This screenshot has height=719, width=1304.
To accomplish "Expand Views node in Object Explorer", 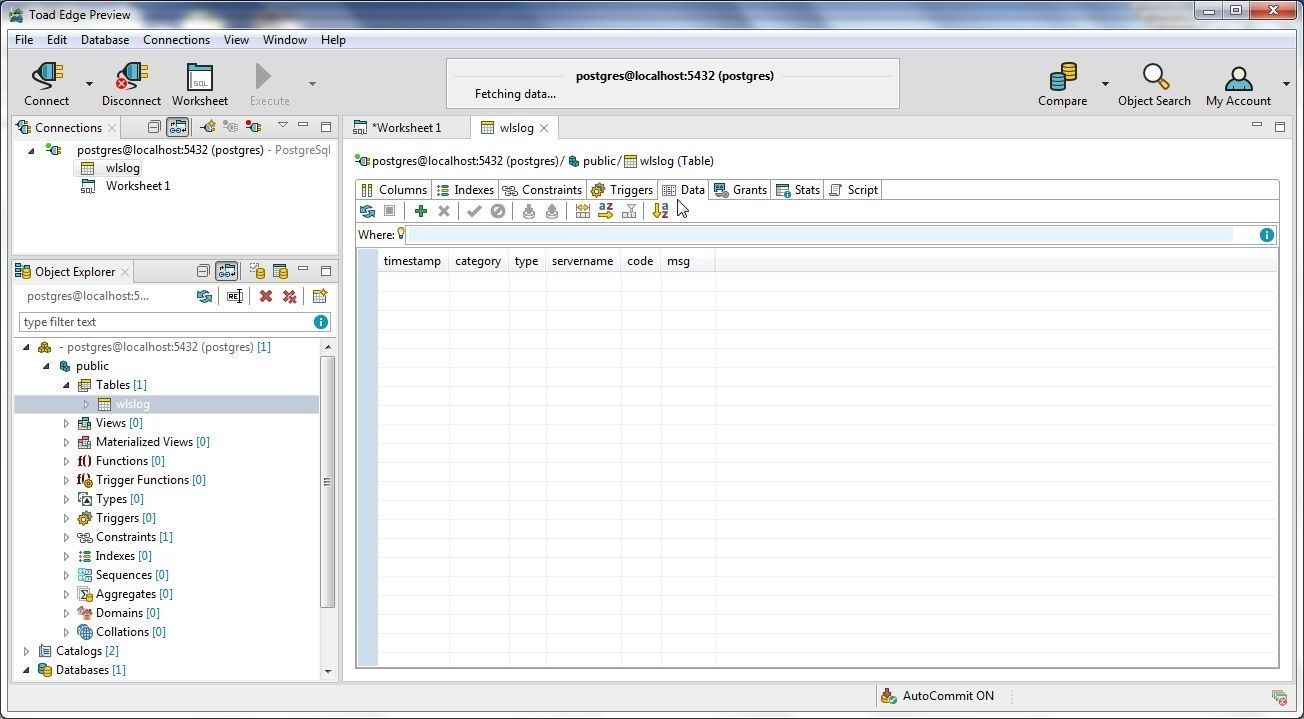I will click(67, 423).
